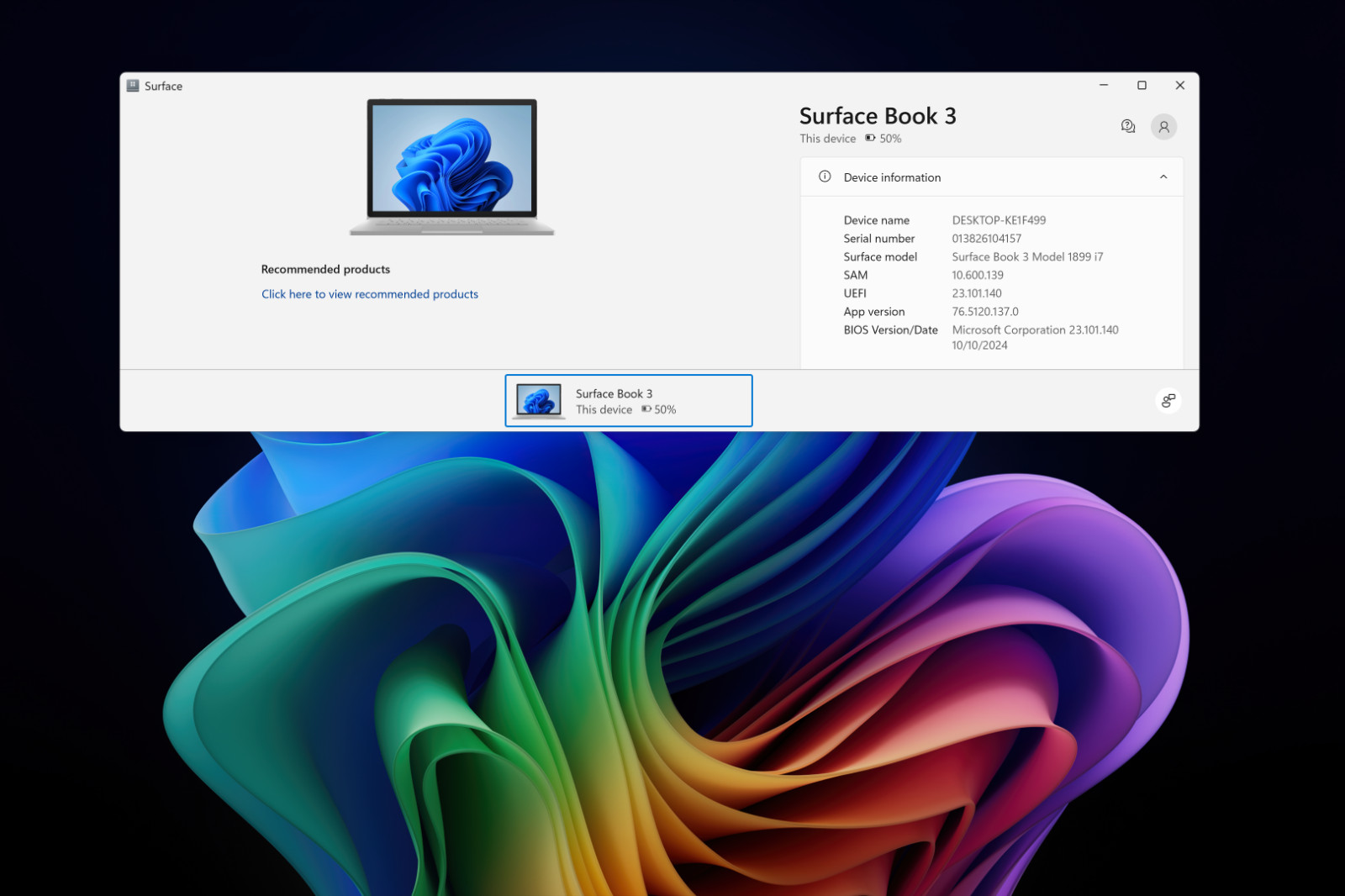Click Microsoft Corporation 23.101.140 BIOS value
The height and width of the screenshot is (896, 1345).
tap(1035, 330)
